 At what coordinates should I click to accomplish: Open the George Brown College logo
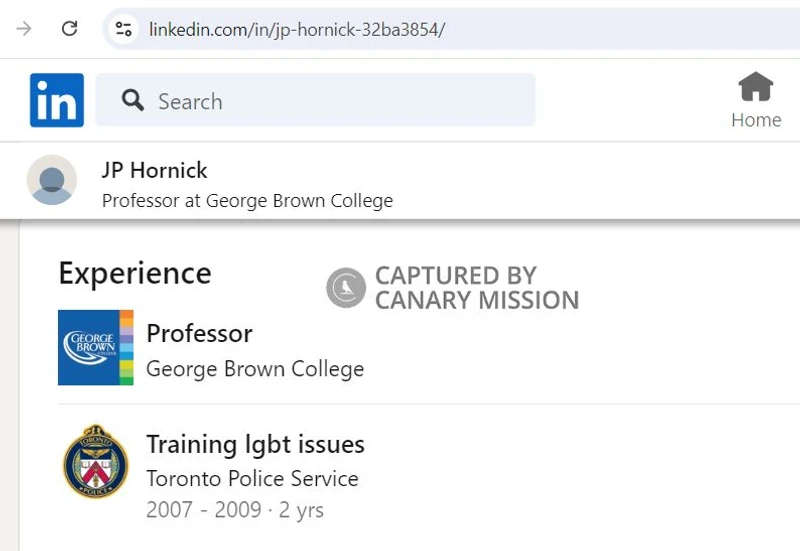tap(95, 347)
